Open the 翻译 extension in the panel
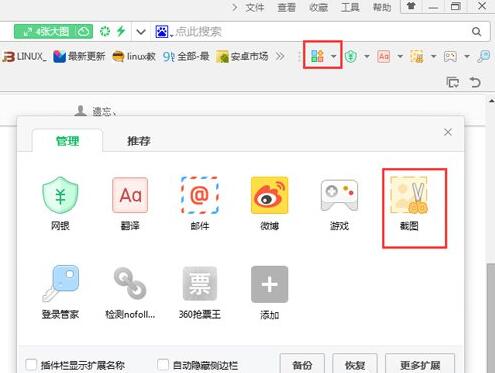495x373 pixels. point(130,203)
